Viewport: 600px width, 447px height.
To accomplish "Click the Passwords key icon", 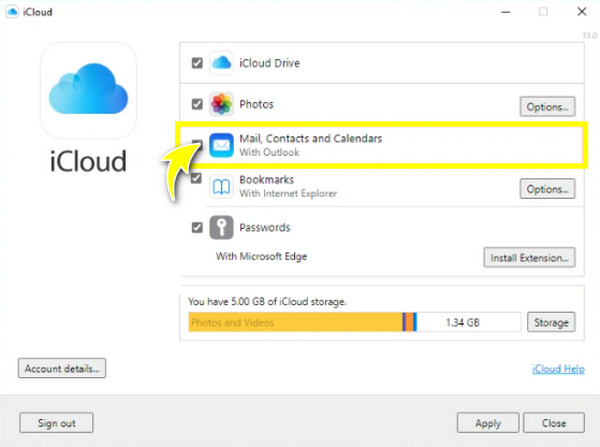I will pos(221,227).
